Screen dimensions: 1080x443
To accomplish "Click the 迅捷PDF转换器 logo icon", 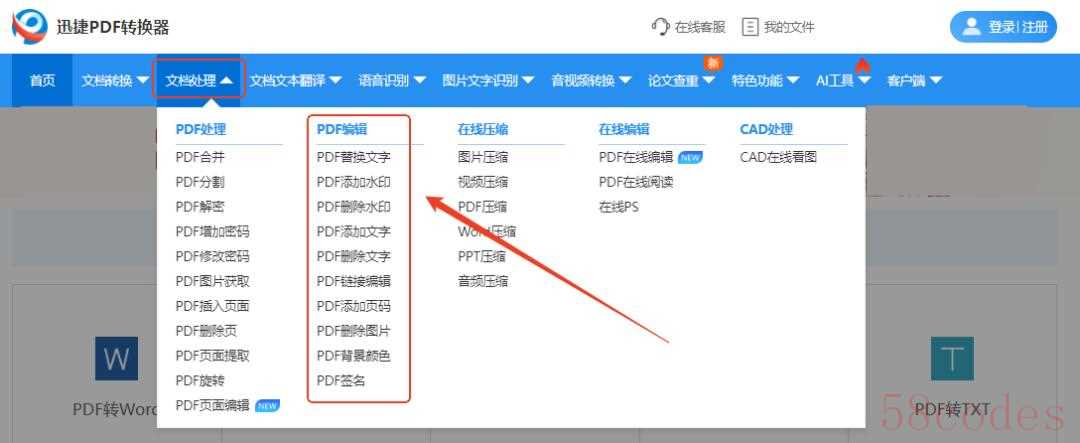I will tap(29, 27).
